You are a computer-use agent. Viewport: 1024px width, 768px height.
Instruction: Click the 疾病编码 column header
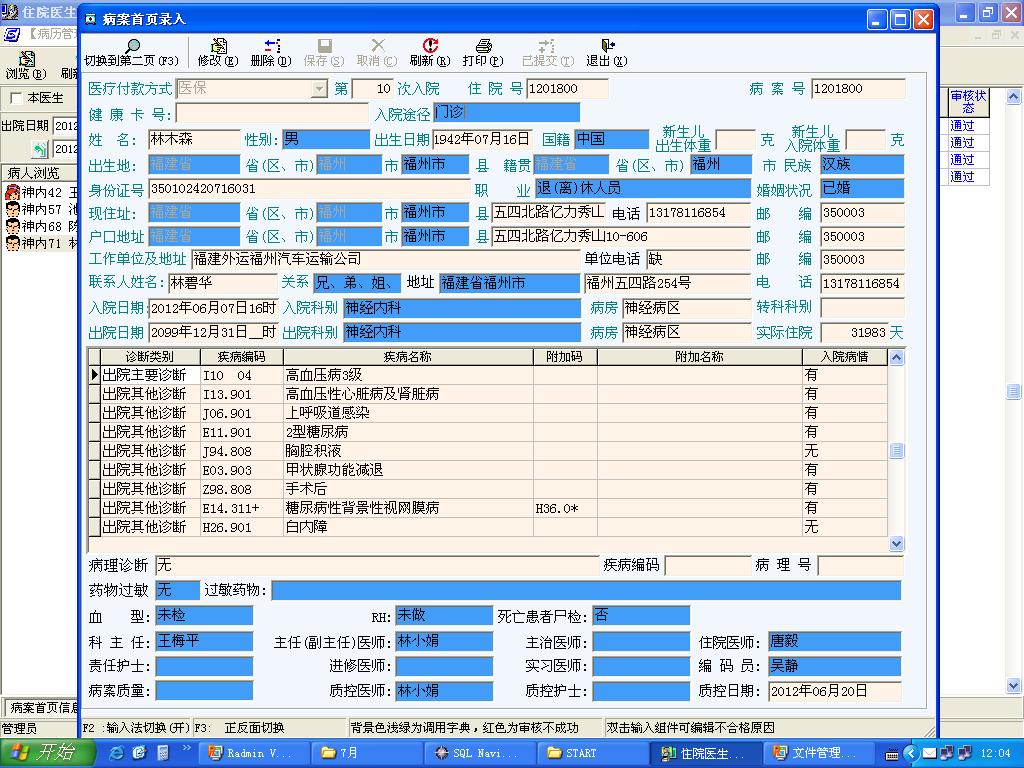click(x=242, y=357)
